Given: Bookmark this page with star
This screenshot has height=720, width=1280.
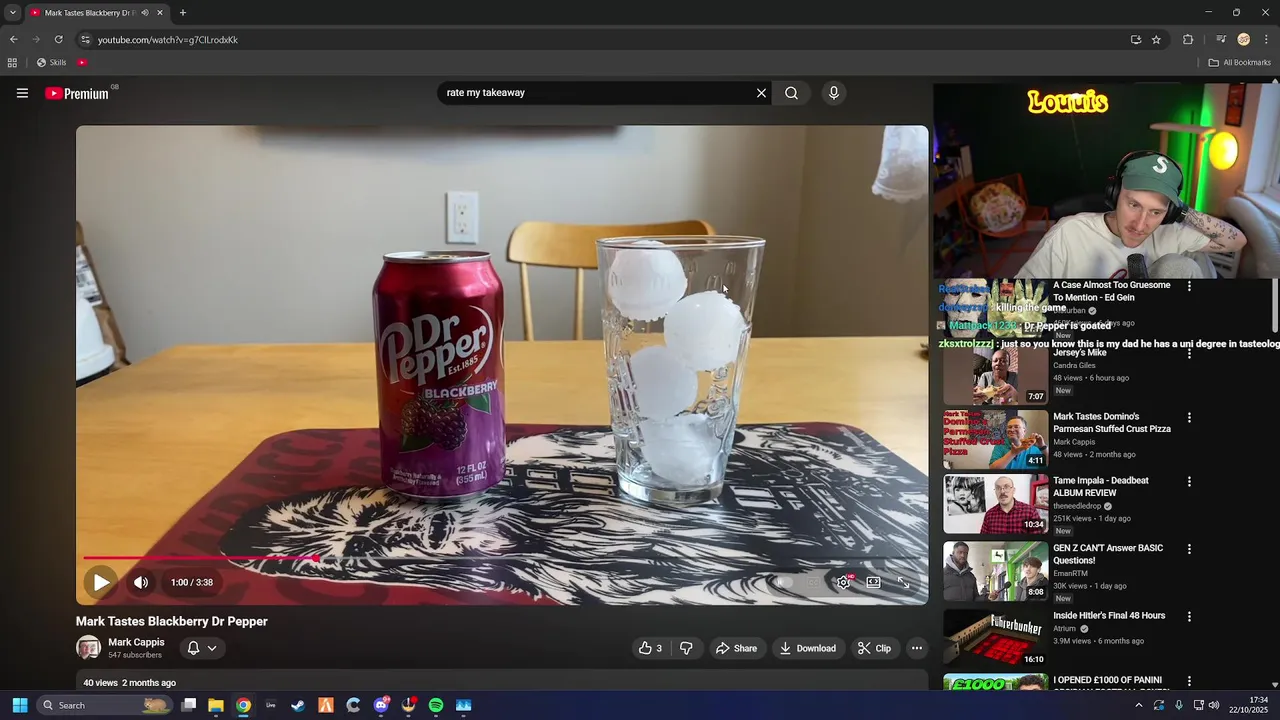Looking at the screenshot, I should 1156,40.
